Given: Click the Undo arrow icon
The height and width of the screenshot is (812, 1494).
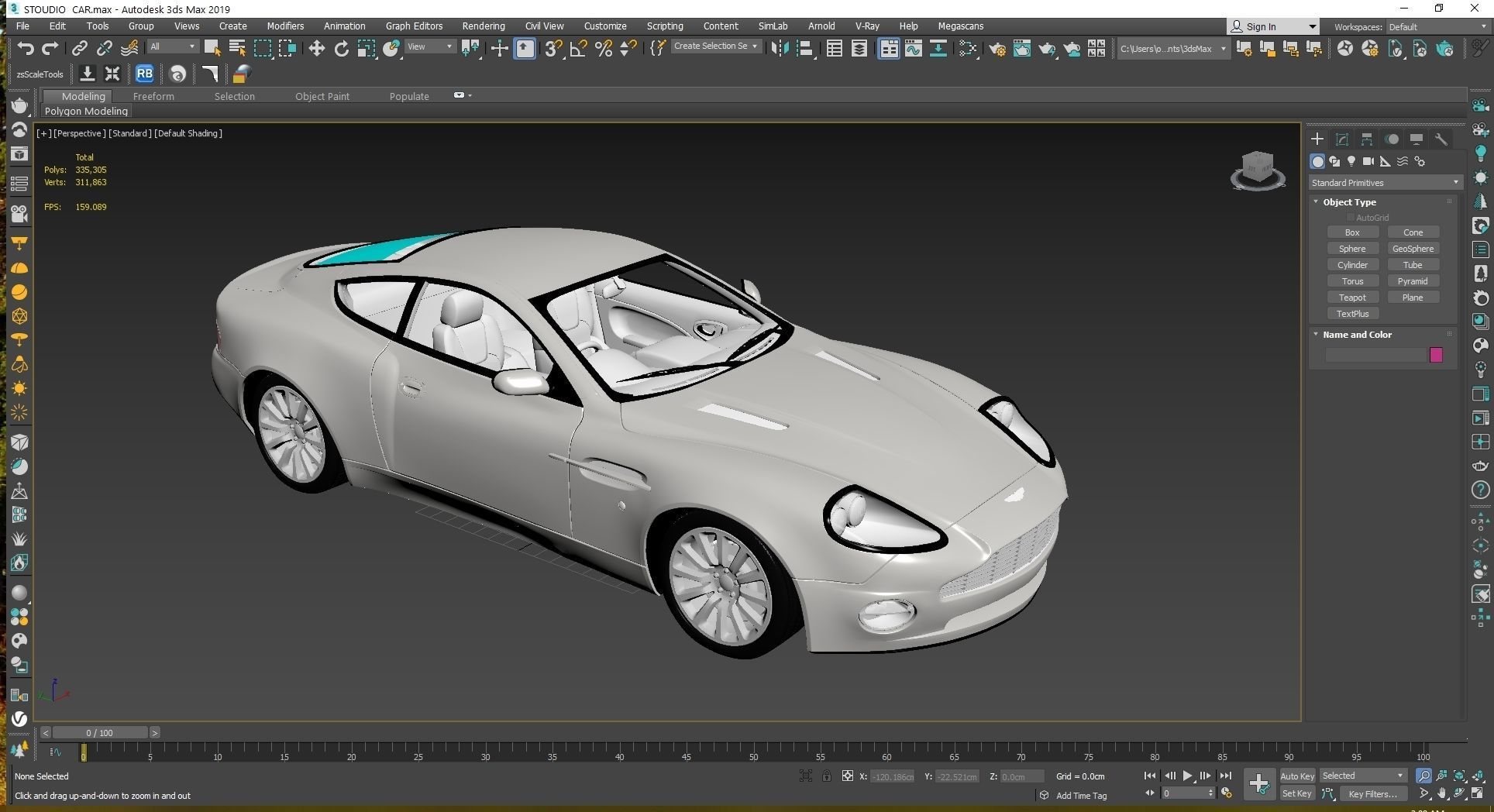Looking at the screenshot, I should point(25,48).
